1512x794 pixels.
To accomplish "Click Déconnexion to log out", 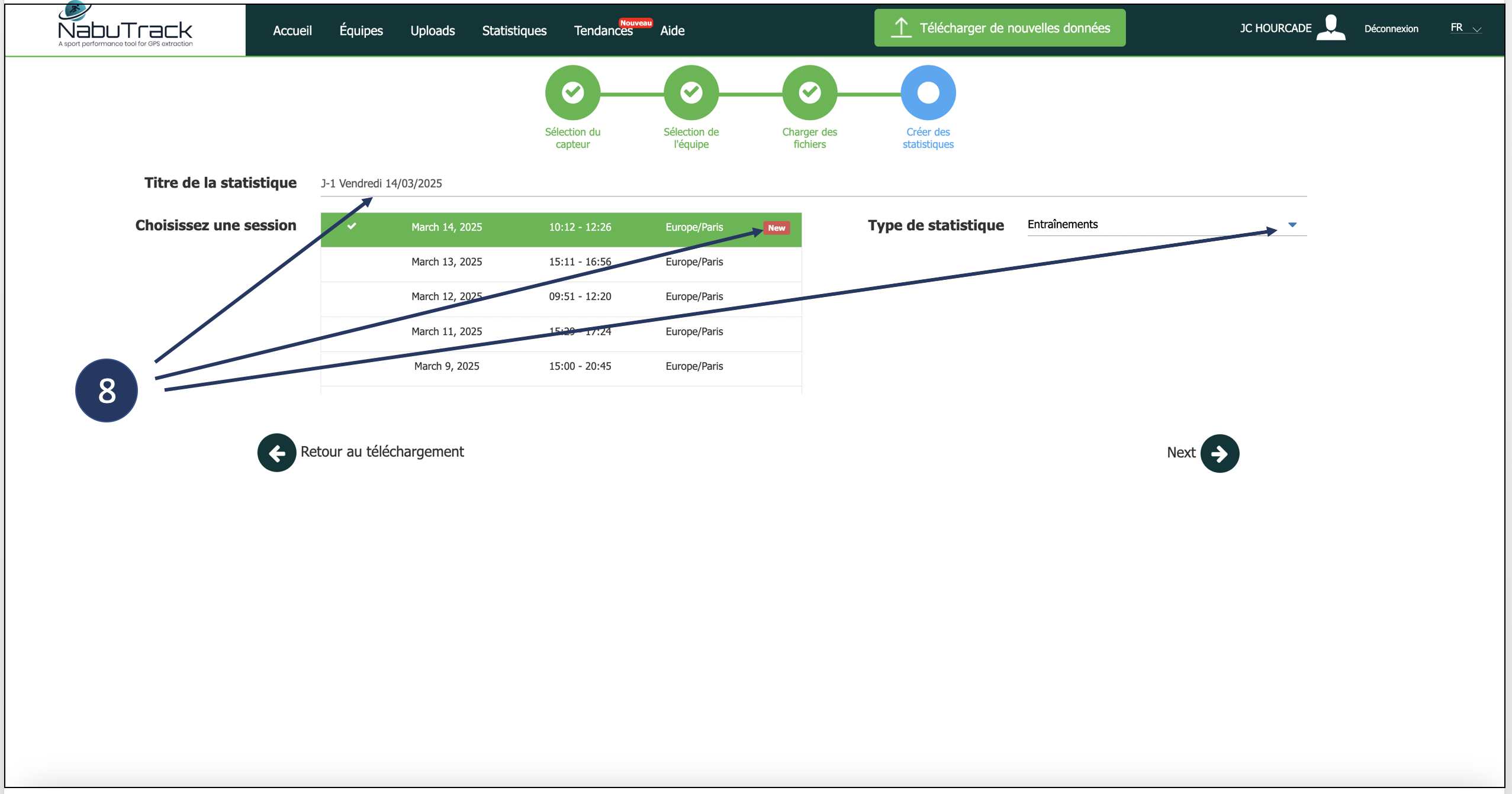I will pos(1391,29).
